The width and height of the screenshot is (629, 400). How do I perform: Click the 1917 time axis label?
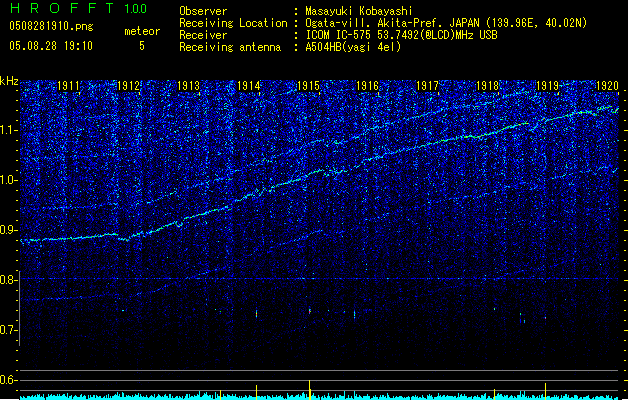pyautogui.click(x=427, y=86)
